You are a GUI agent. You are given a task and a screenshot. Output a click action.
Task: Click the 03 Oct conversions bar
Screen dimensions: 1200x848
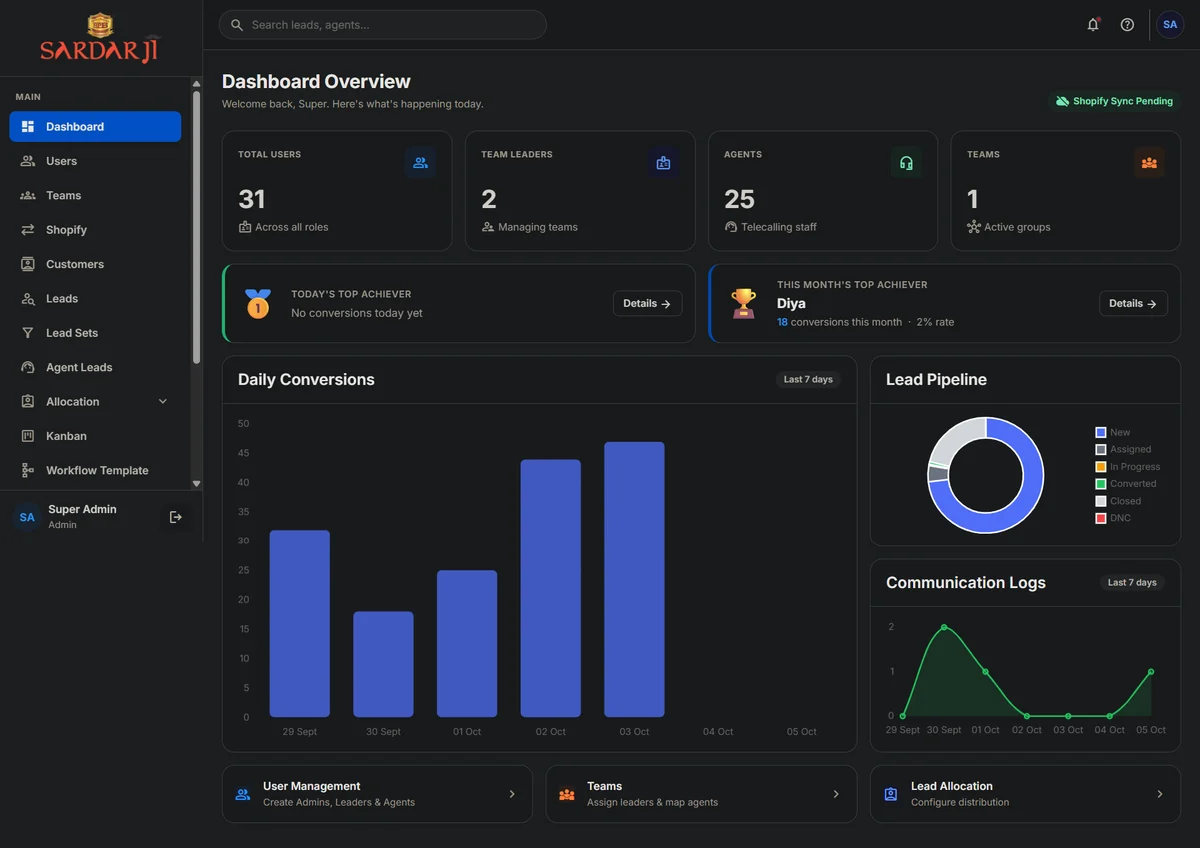[x=634, y=579]
